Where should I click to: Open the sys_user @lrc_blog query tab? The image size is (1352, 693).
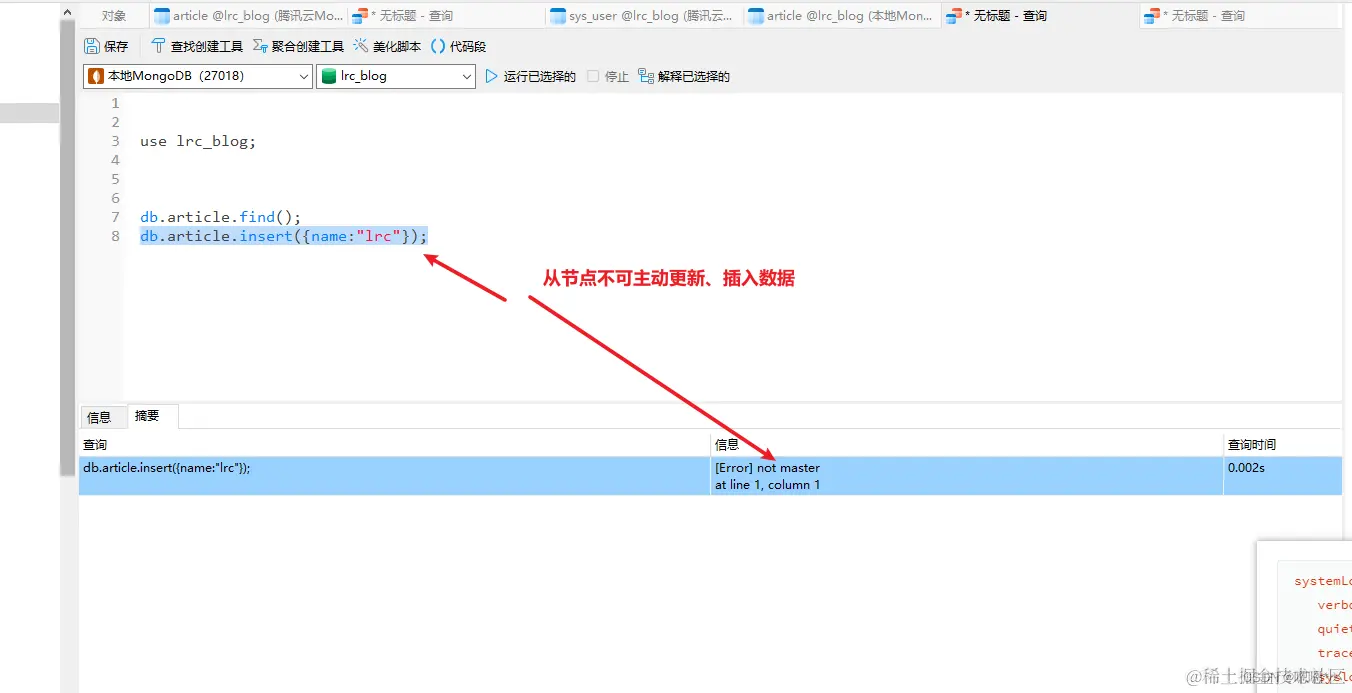click(x=641, y=15)
